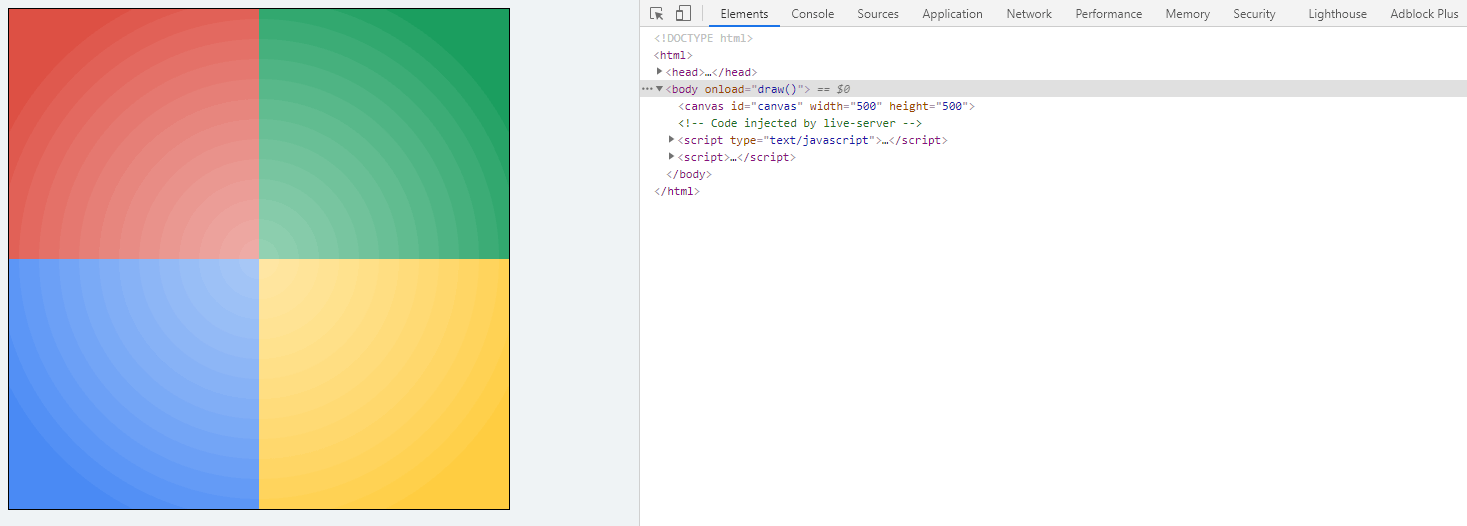Click the blue quadrant of the canvas
The image size is (1467, 526).
(134, 384)
